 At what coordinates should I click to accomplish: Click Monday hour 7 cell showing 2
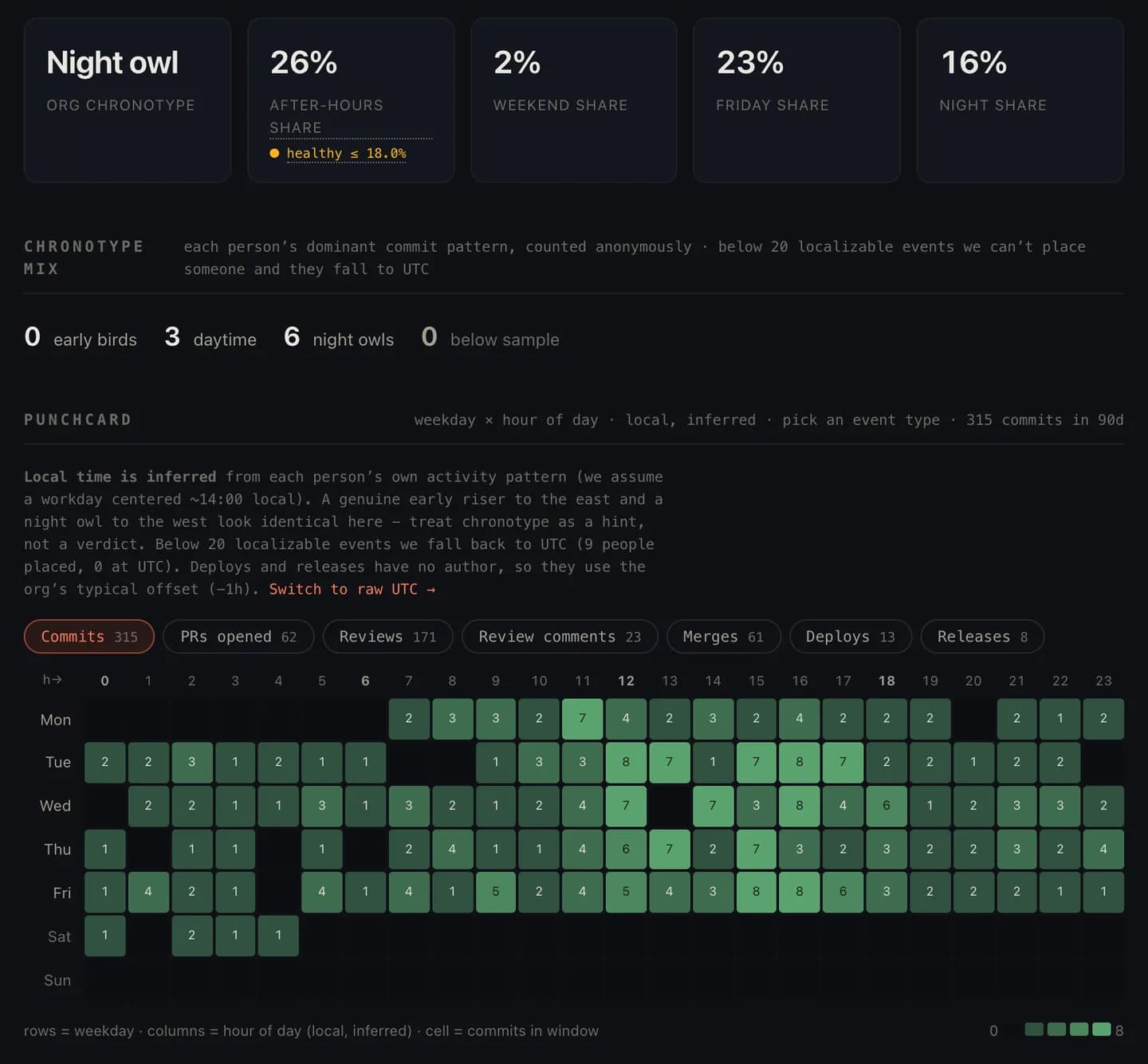[409, 718]
